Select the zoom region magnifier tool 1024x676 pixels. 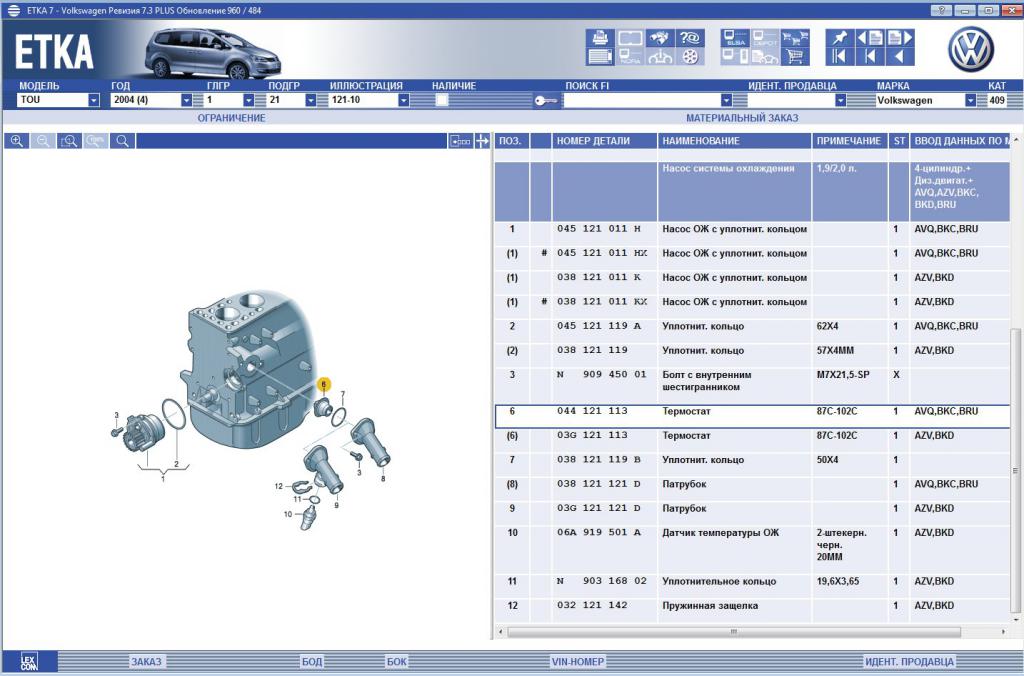pos(69,141)
